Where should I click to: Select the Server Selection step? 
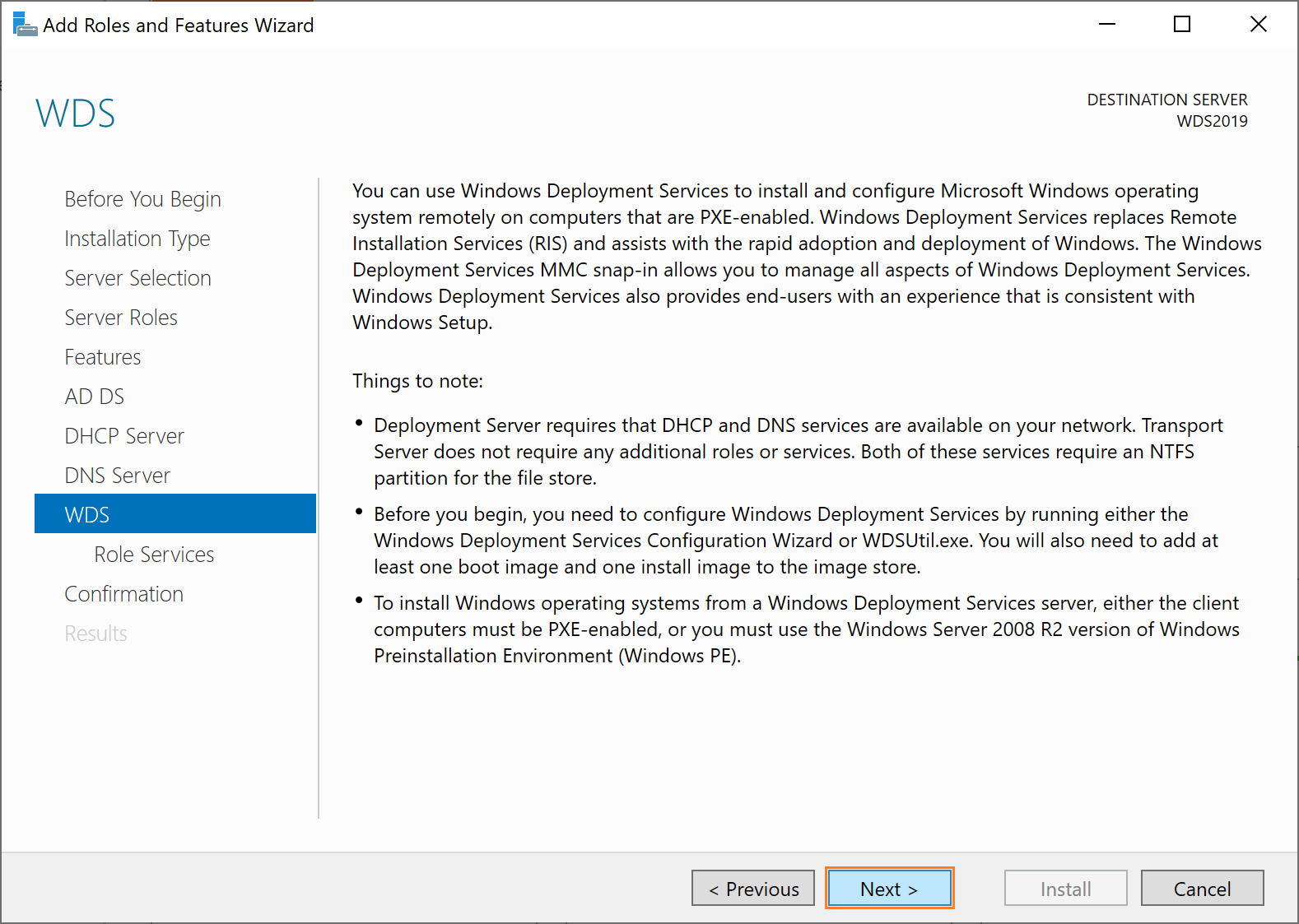point(137,278)
